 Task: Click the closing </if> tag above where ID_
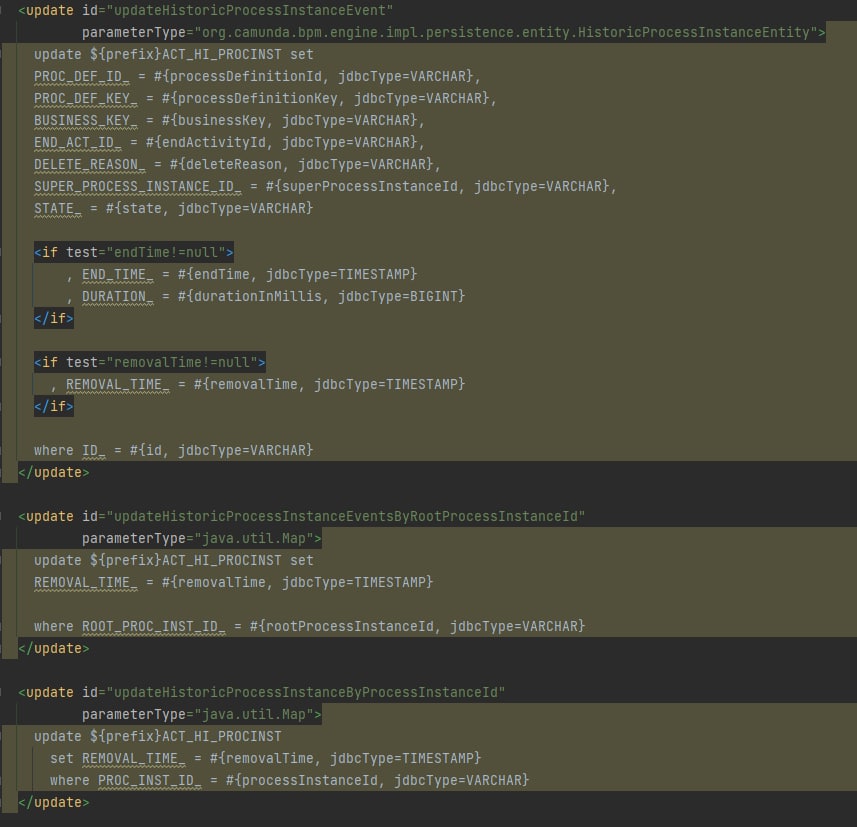(54, 406)
